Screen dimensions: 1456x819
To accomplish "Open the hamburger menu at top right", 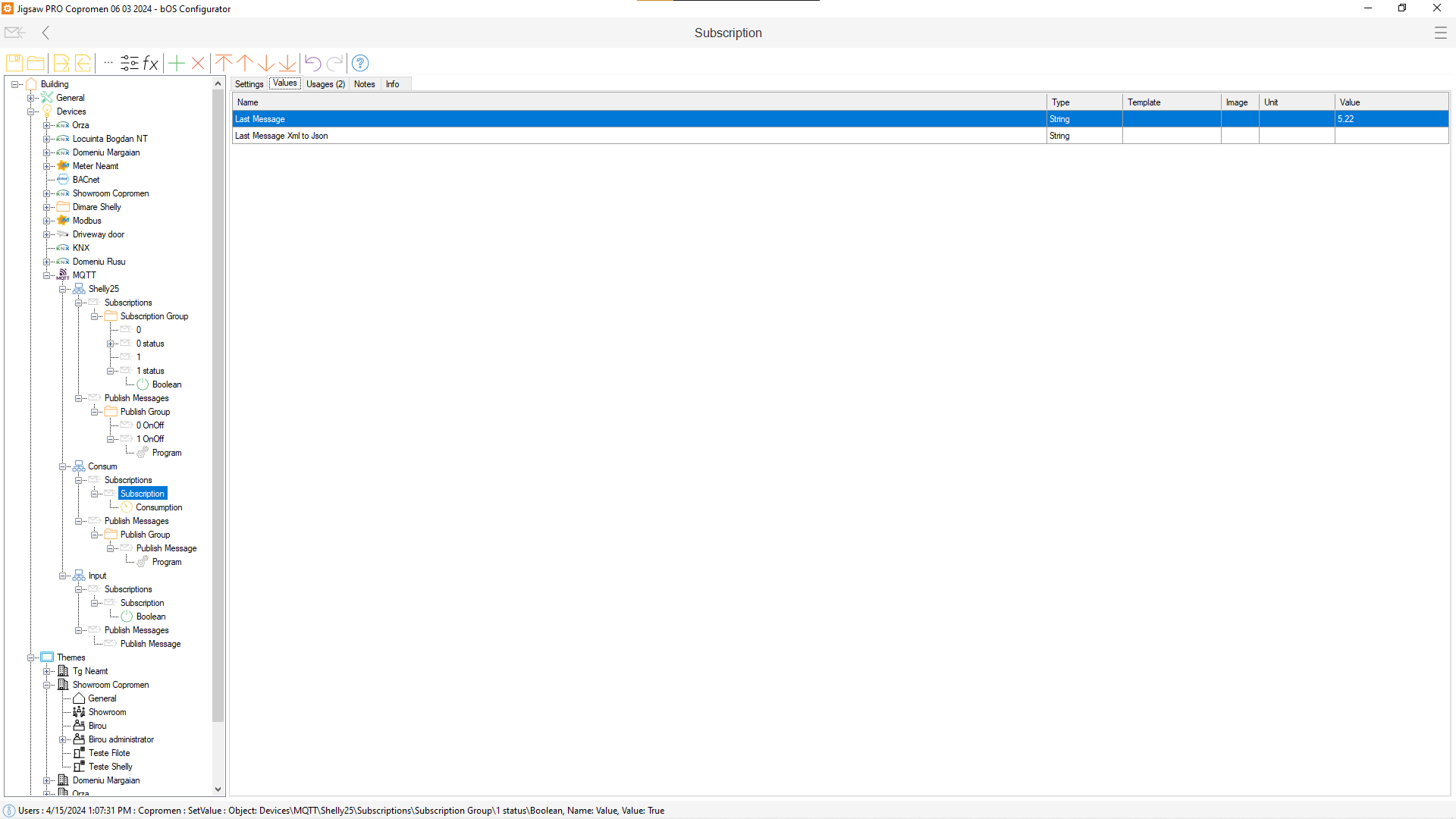I will click(x=1440, y=33).
